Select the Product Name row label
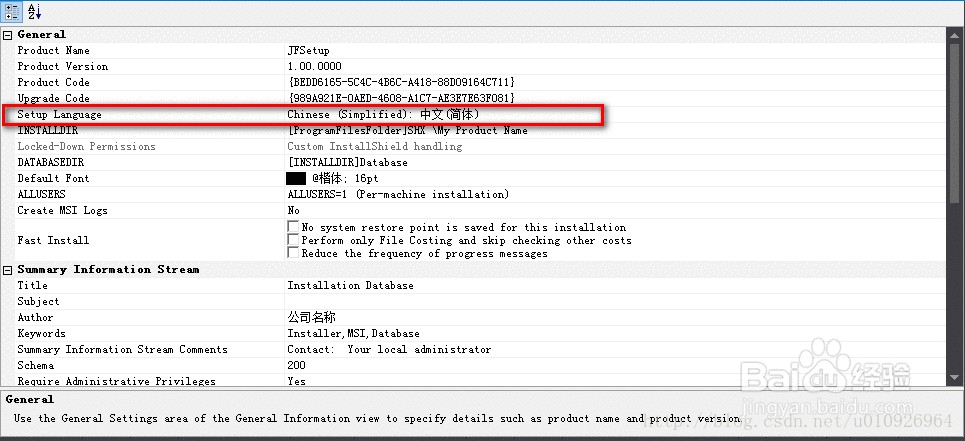Viewport: 965px width, 441px height. 54,50
